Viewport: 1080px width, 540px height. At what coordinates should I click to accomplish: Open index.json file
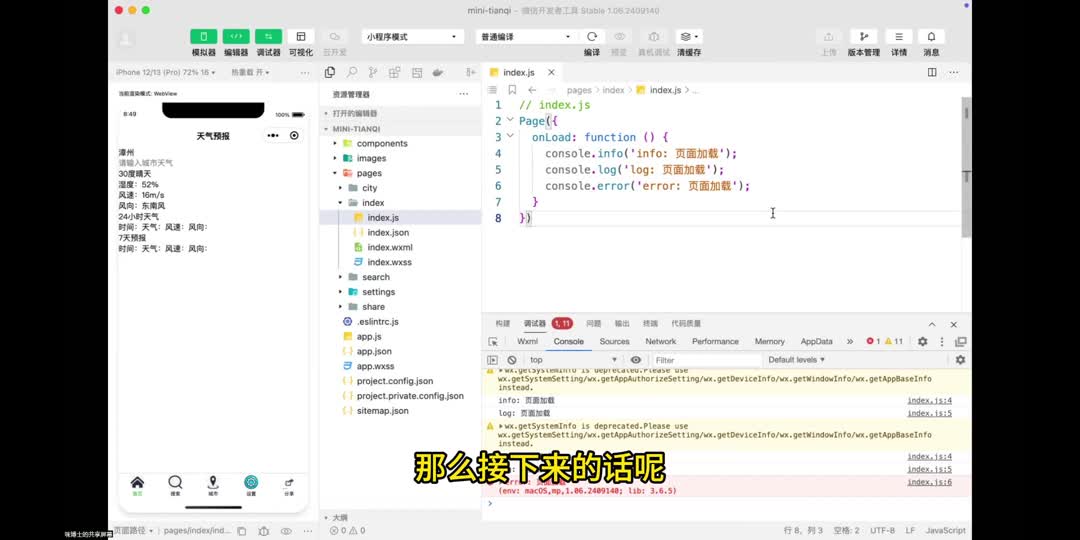pos(400,232)
